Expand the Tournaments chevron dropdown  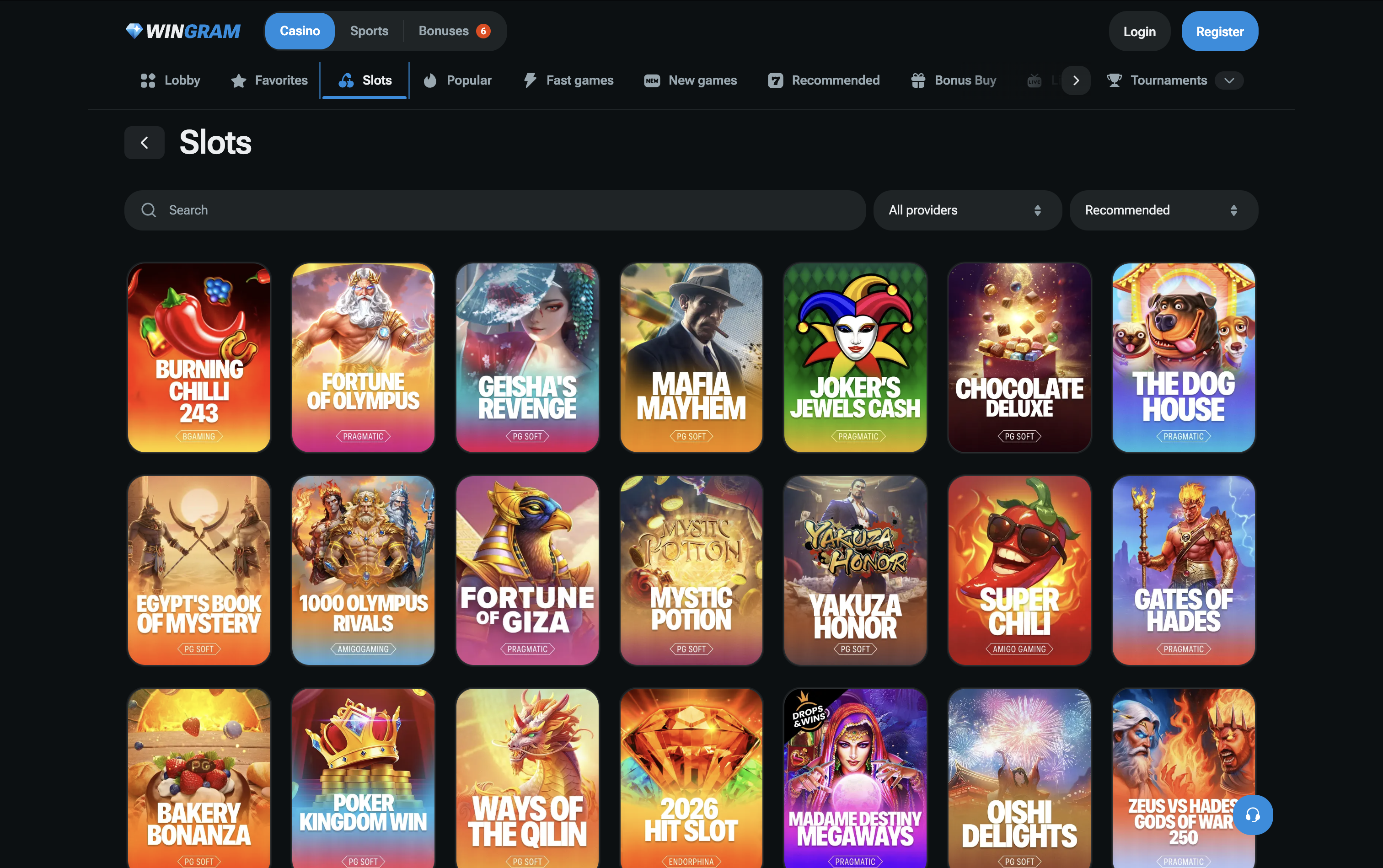1228,80
